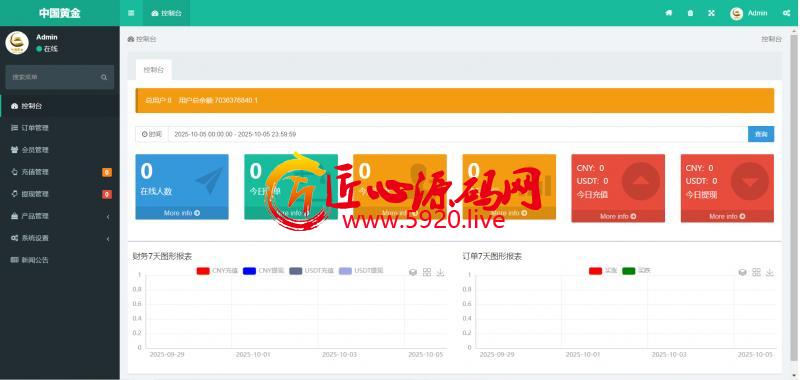
Task: Open More info on 今日充值 card
Action: [618, 216]
